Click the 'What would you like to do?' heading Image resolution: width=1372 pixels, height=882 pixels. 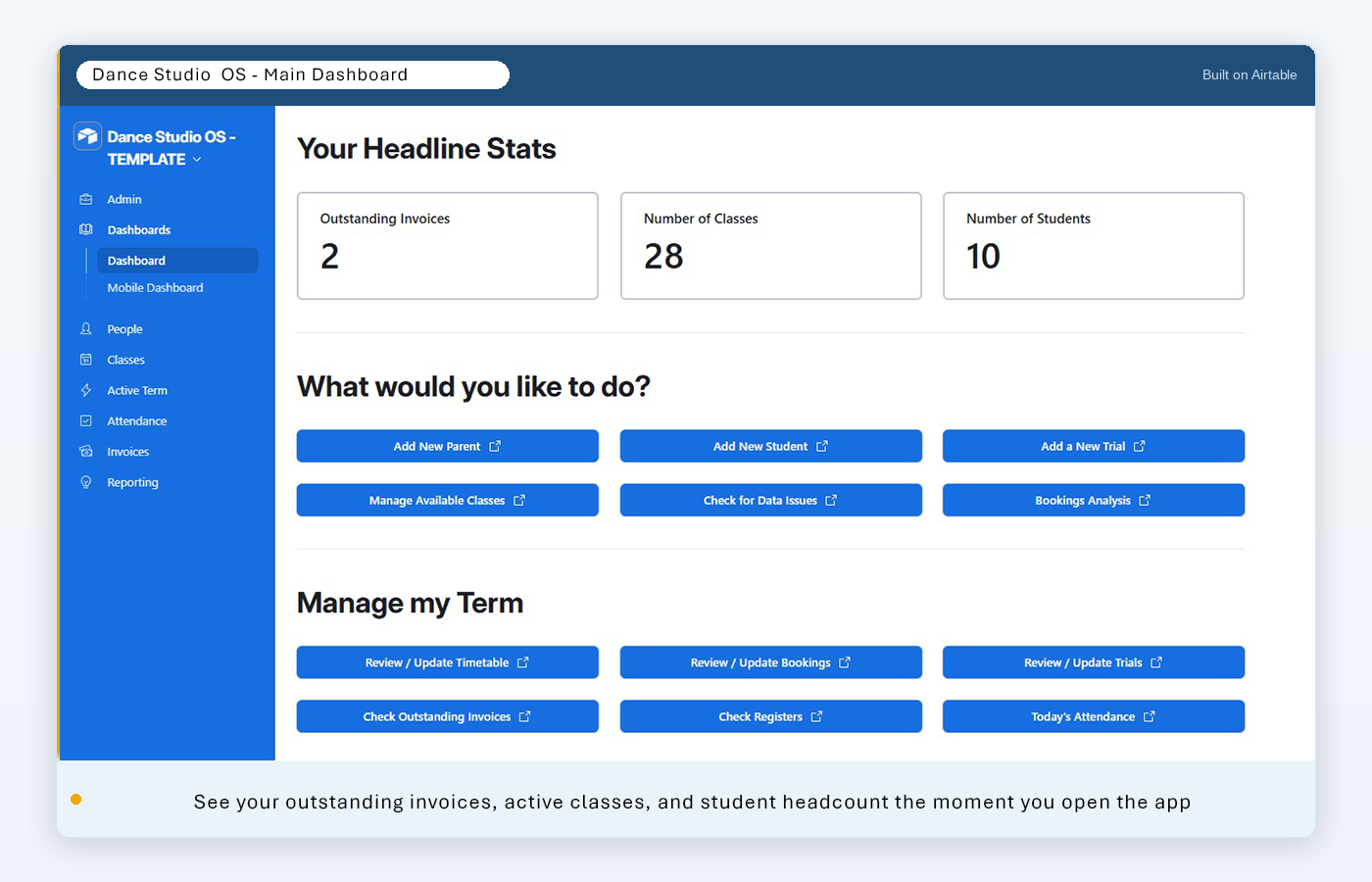pyautogui.click(x=473, y=387)
